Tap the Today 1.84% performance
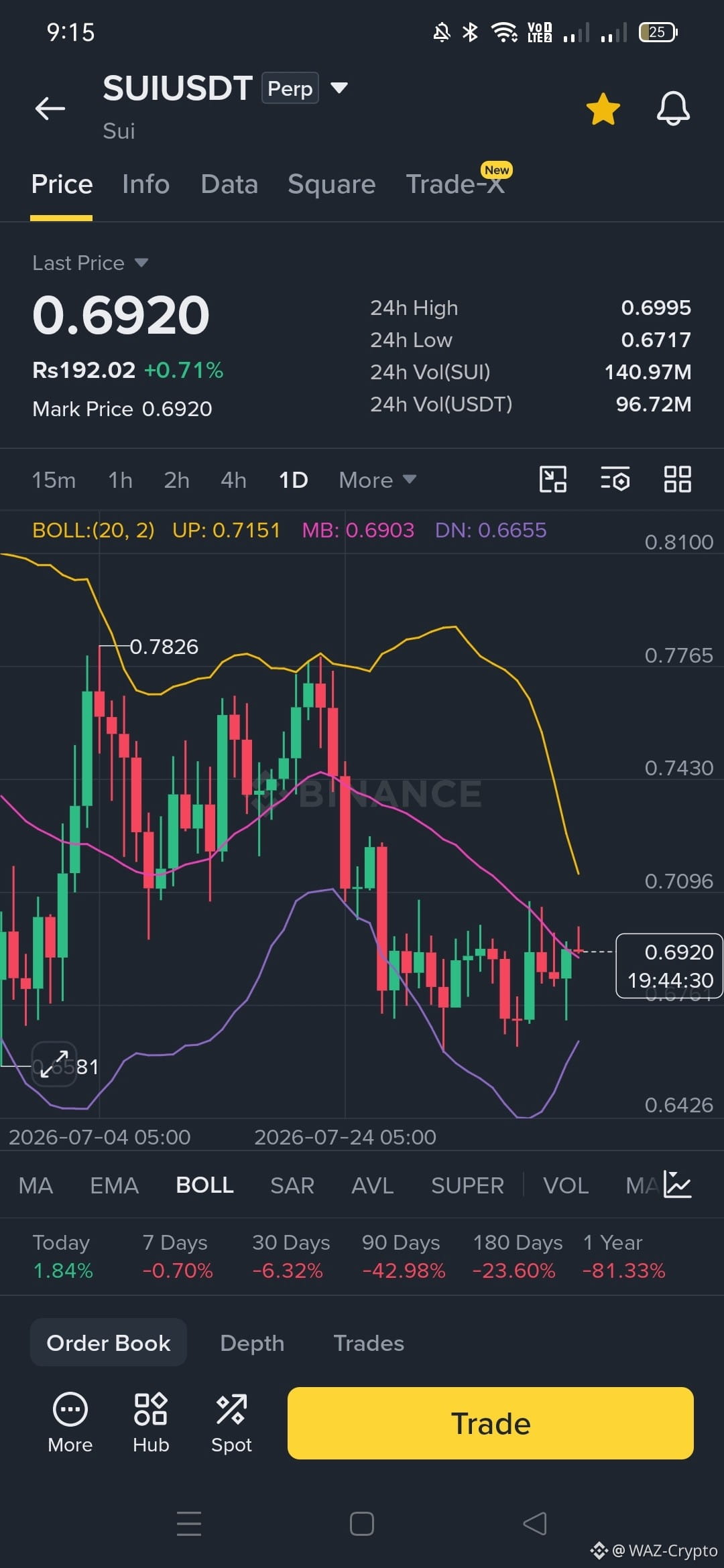 point(62,1256)
